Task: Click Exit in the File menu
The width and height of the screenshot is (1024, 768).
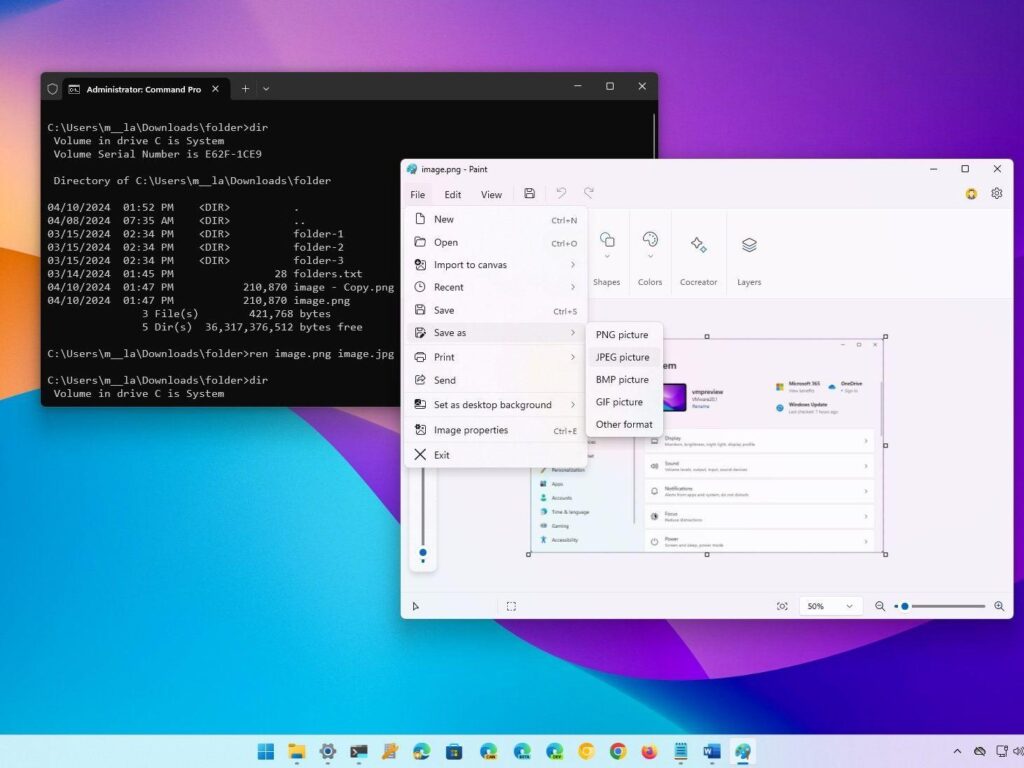Action: click(x=496, y=455)
